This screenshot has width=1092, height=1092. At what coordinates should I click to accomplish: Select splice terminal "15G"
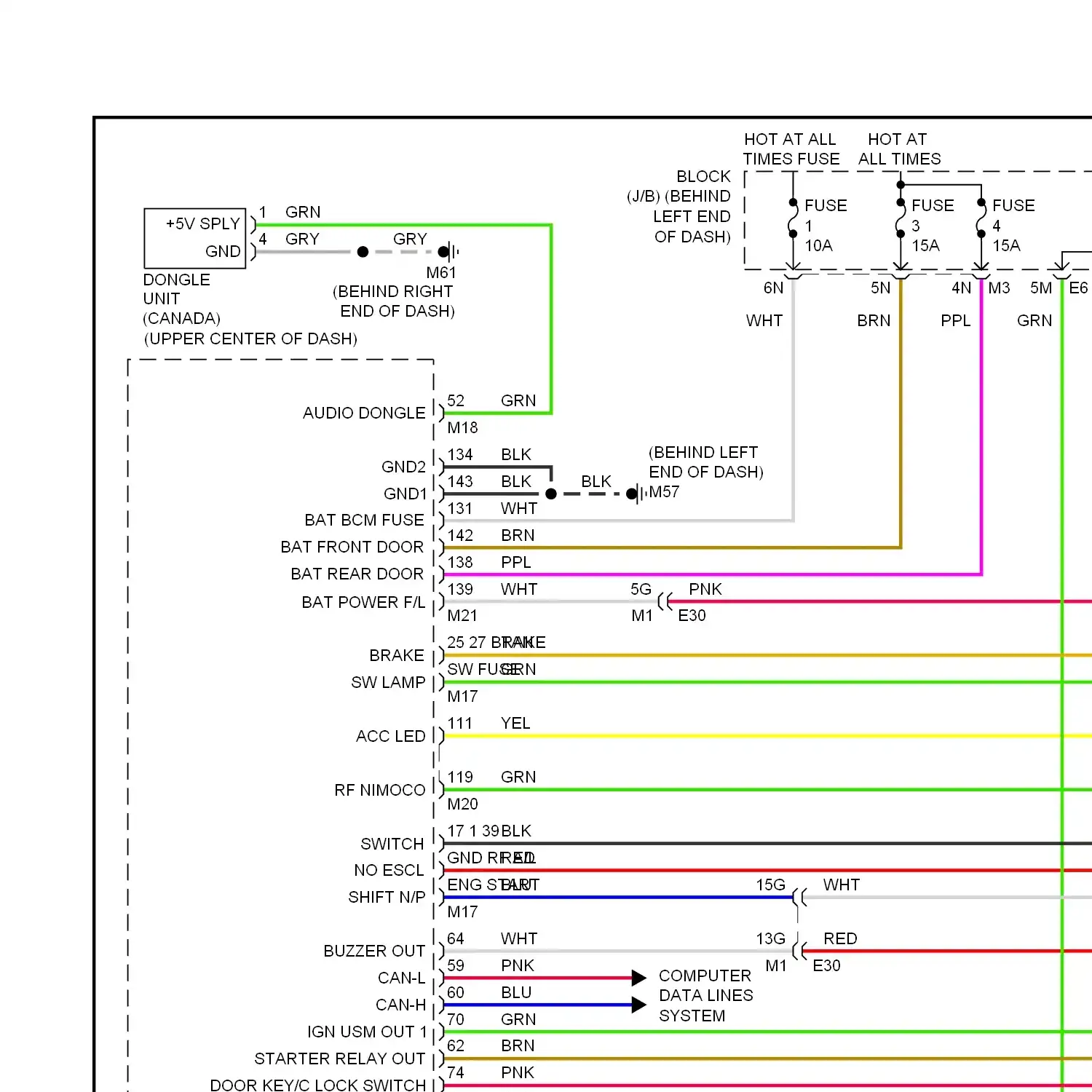770,885
